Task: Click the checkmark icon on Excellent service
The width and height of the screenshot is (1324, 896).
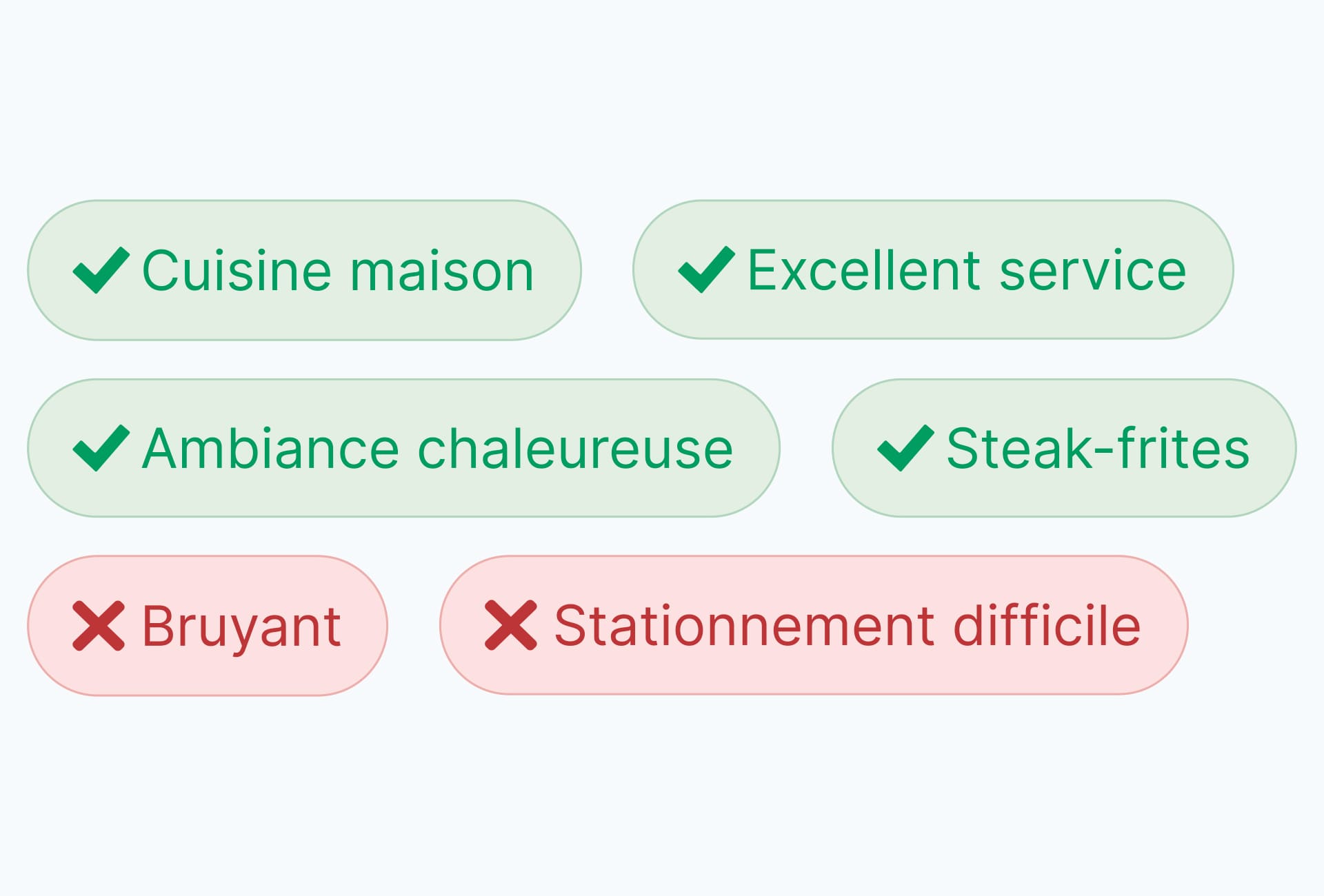Action: 706,269
